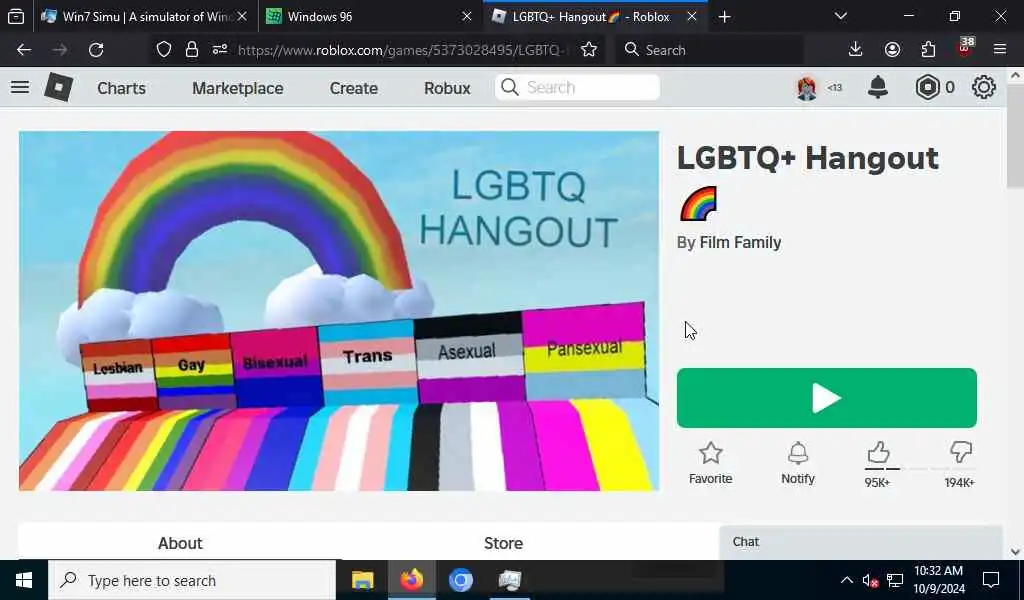Open site permissions icon in address bar
This screenshot has width=1024, height=600.
coord(220,50)
